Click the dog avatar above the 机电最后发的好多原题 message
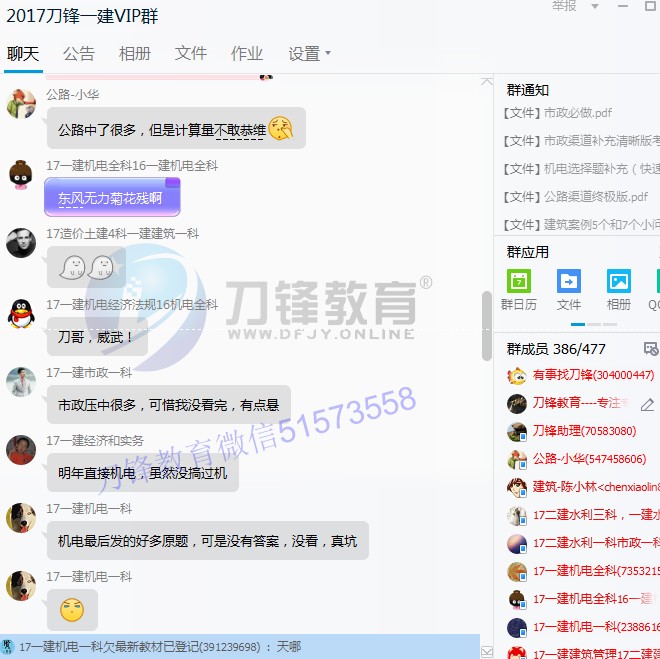 point(21,518)
